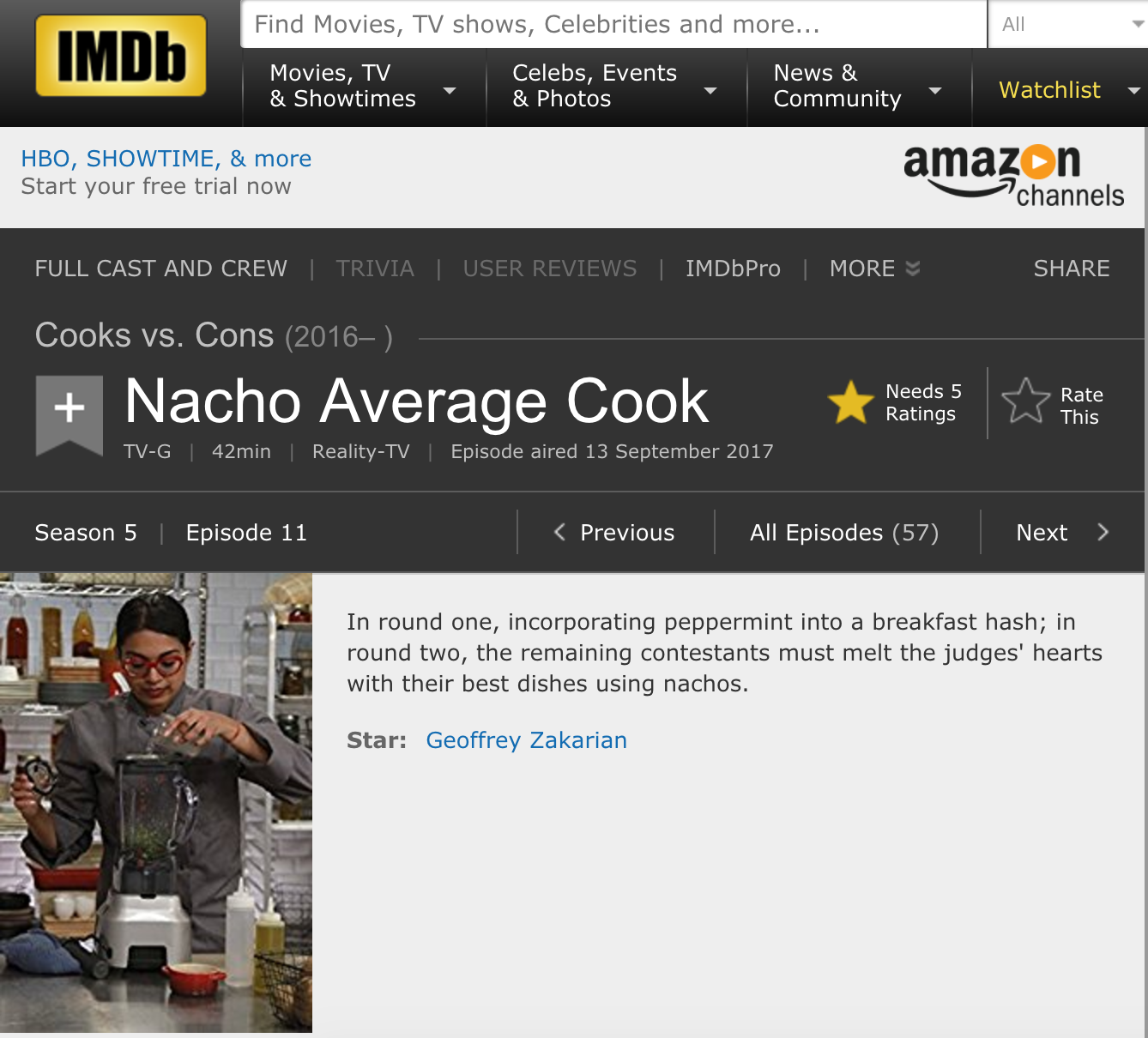Click the Find Movies search field
Screen dimensions: 1148x1038
click(x=614, y=24)
